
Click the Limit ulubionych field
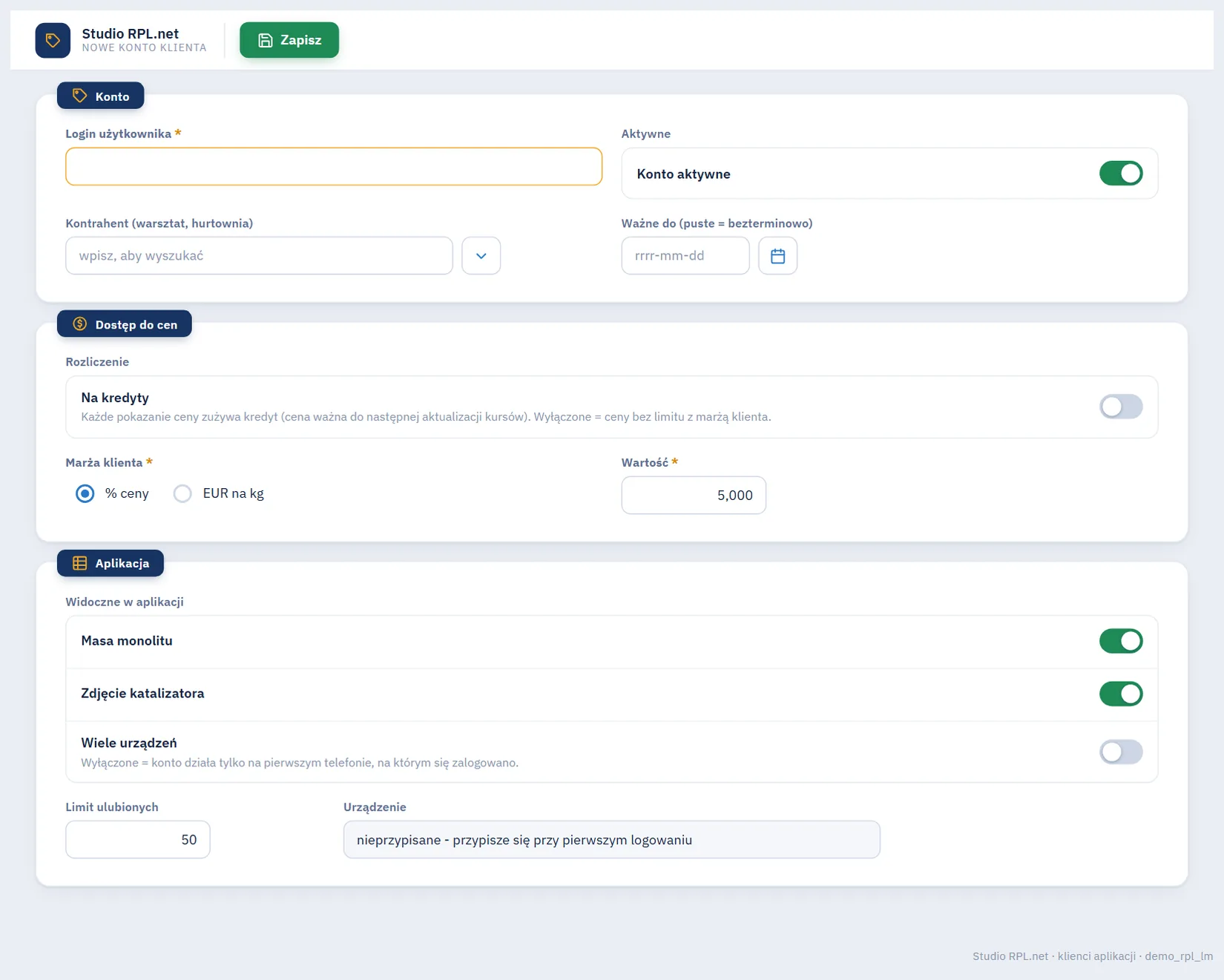[138, 840]
